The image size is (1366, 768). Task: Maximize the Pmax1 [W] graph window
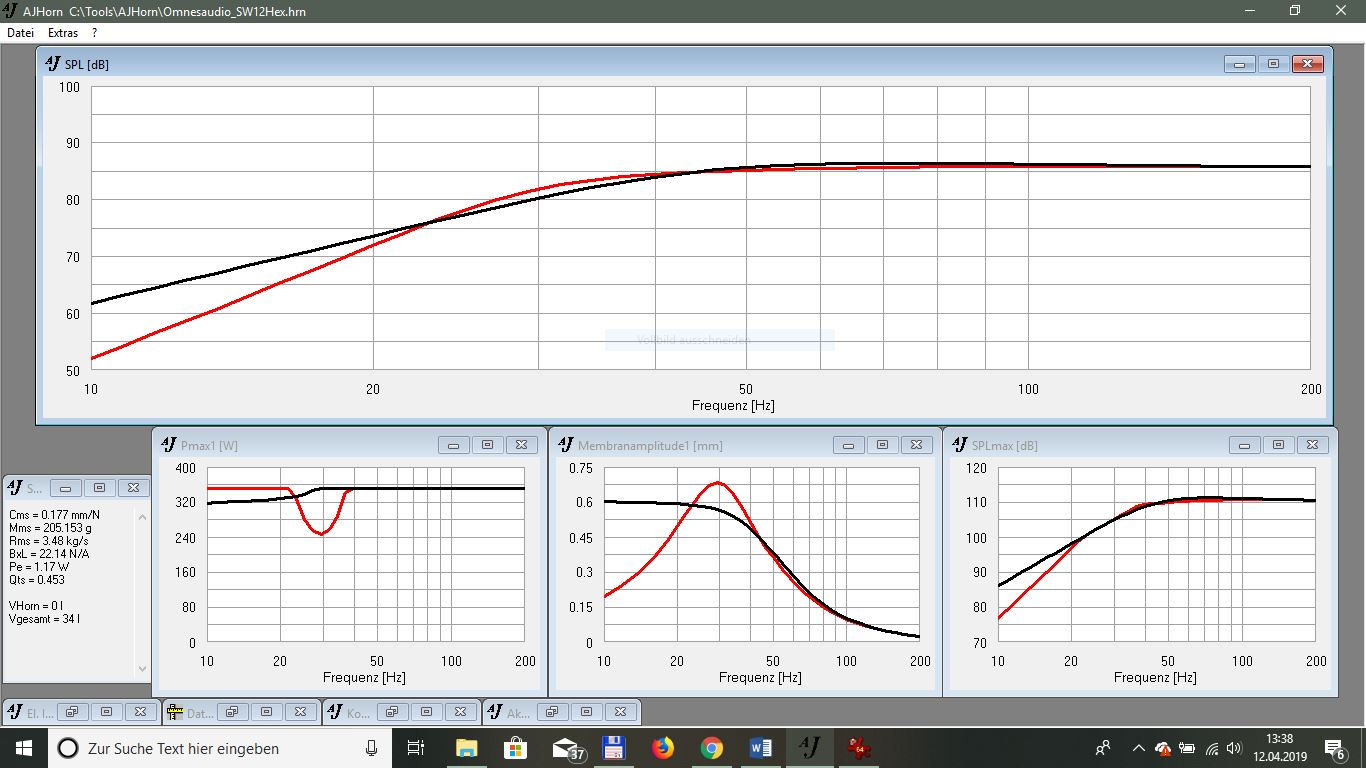(487, 445)
